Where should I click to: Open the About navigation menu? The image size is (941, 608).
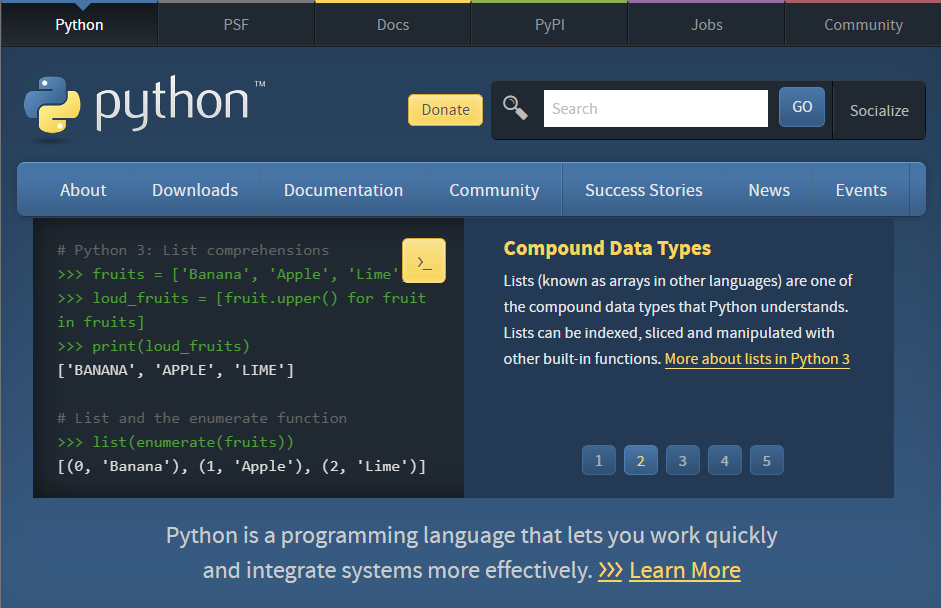83,190
